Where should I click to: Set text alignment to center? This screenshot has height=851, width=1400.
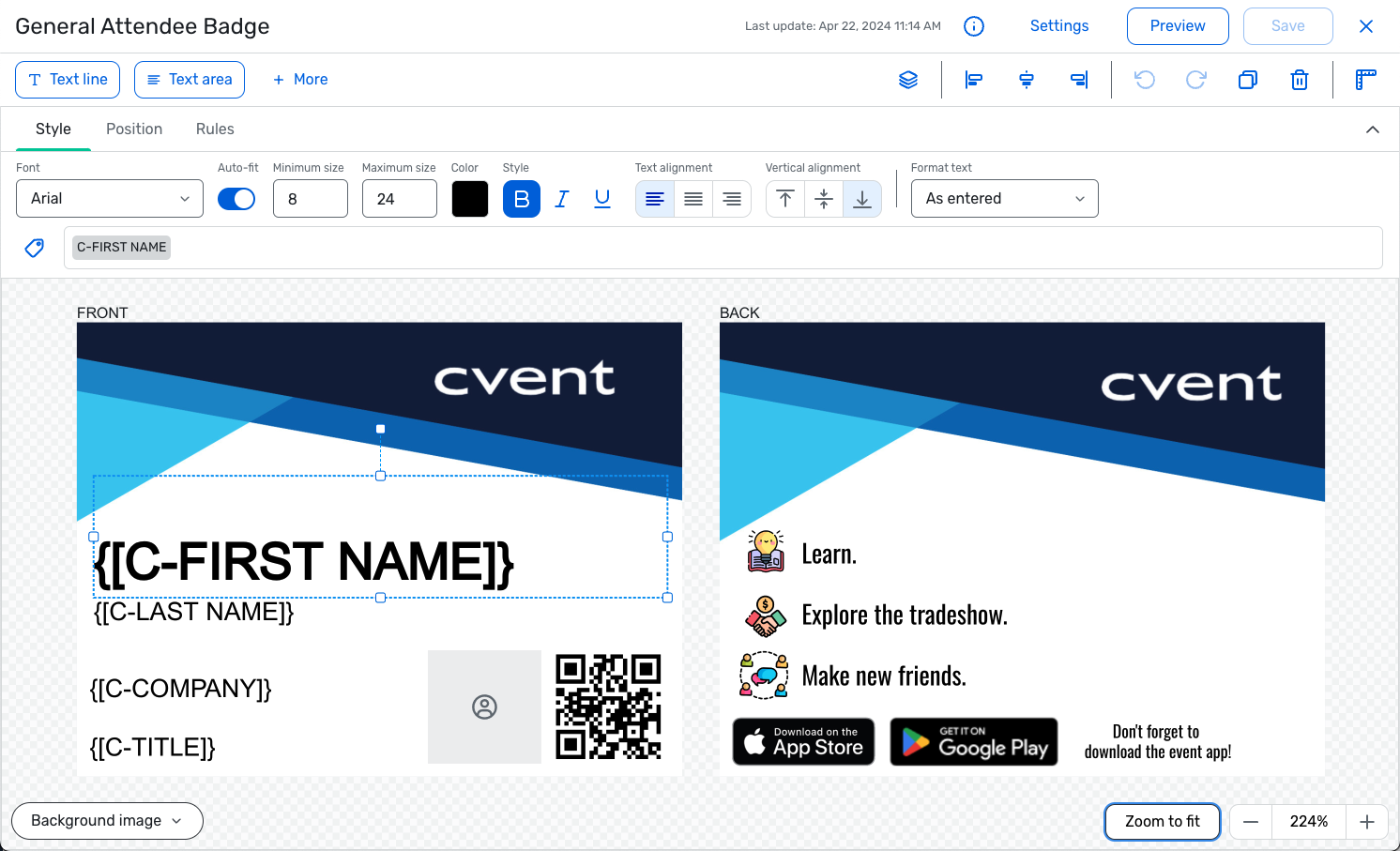pyautogui.click(x=693, y=199)
